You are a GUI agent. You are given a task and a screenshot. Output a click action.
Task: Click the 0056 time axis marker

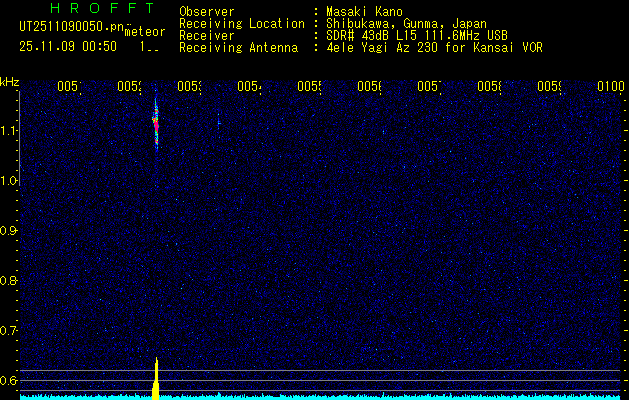369,86
